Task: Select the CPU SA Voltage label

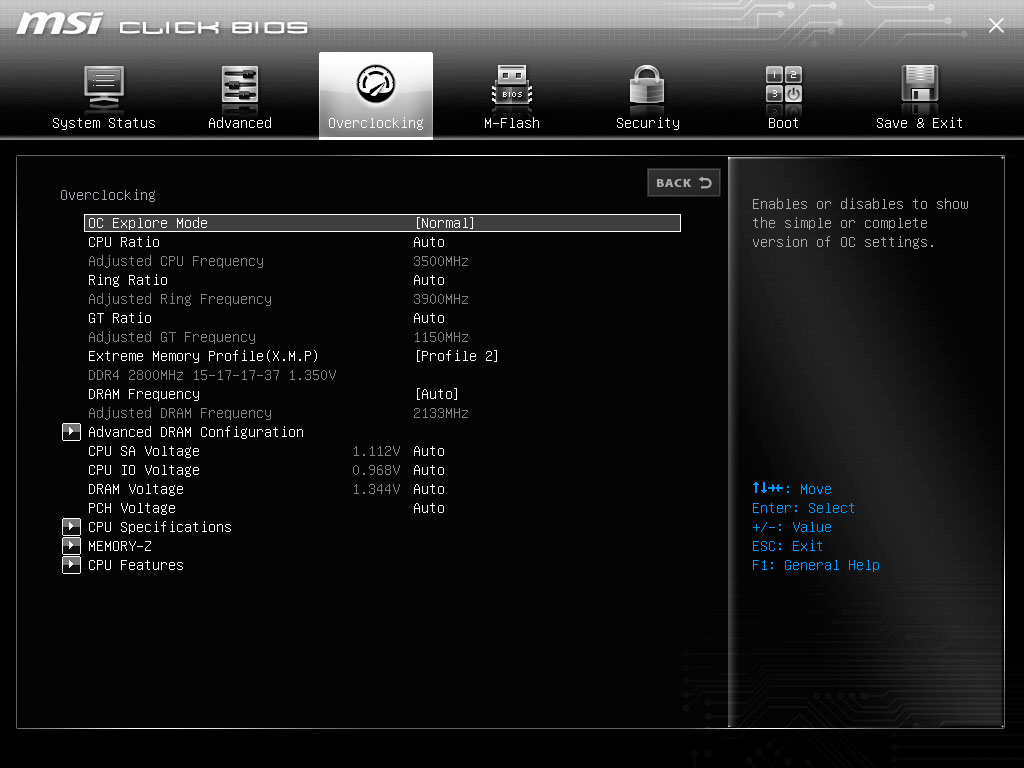Action: [144, 451]
